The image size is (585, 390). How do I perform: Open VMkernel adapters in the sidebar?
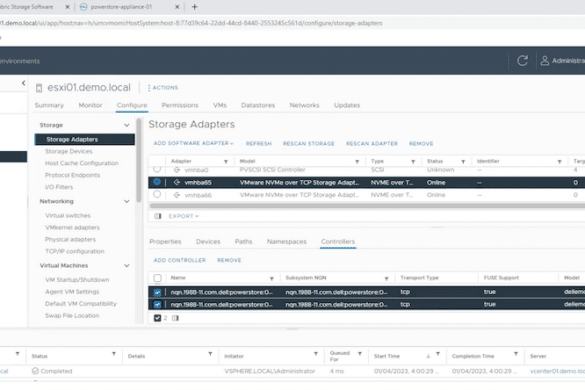[x=72, y=227]
